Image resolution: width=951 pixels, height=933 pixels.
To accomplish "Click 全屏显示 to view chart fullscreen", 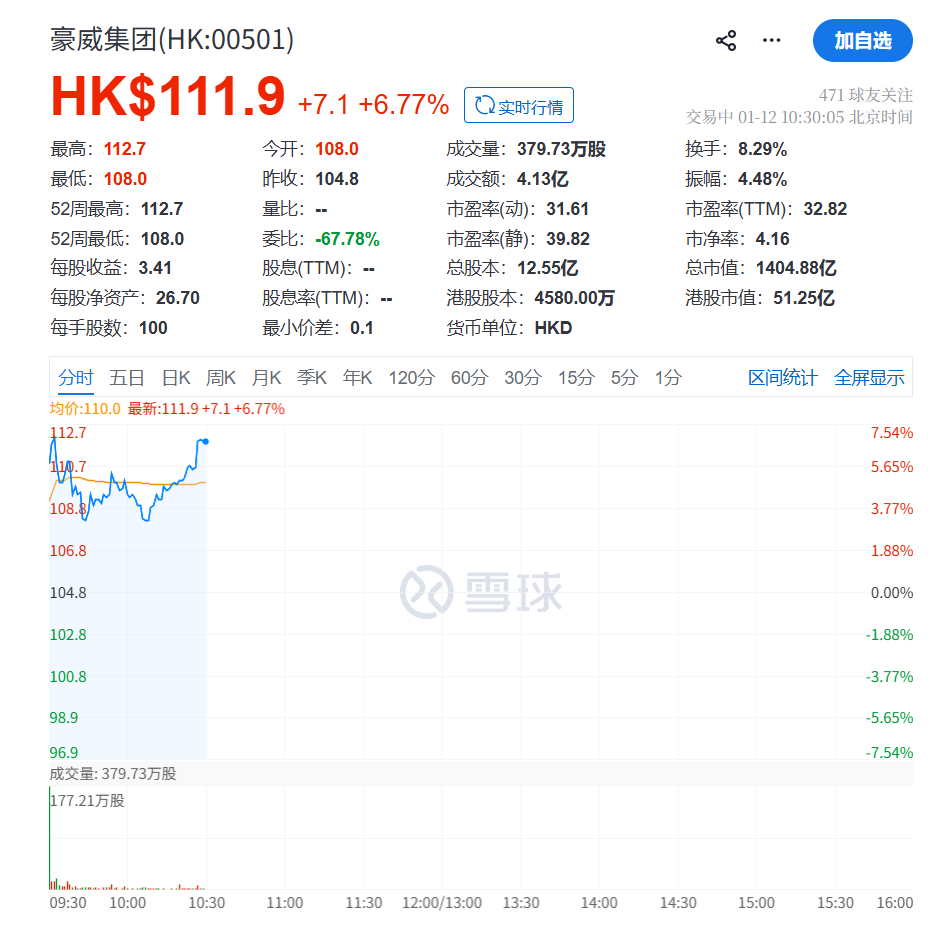I will 869,378.
